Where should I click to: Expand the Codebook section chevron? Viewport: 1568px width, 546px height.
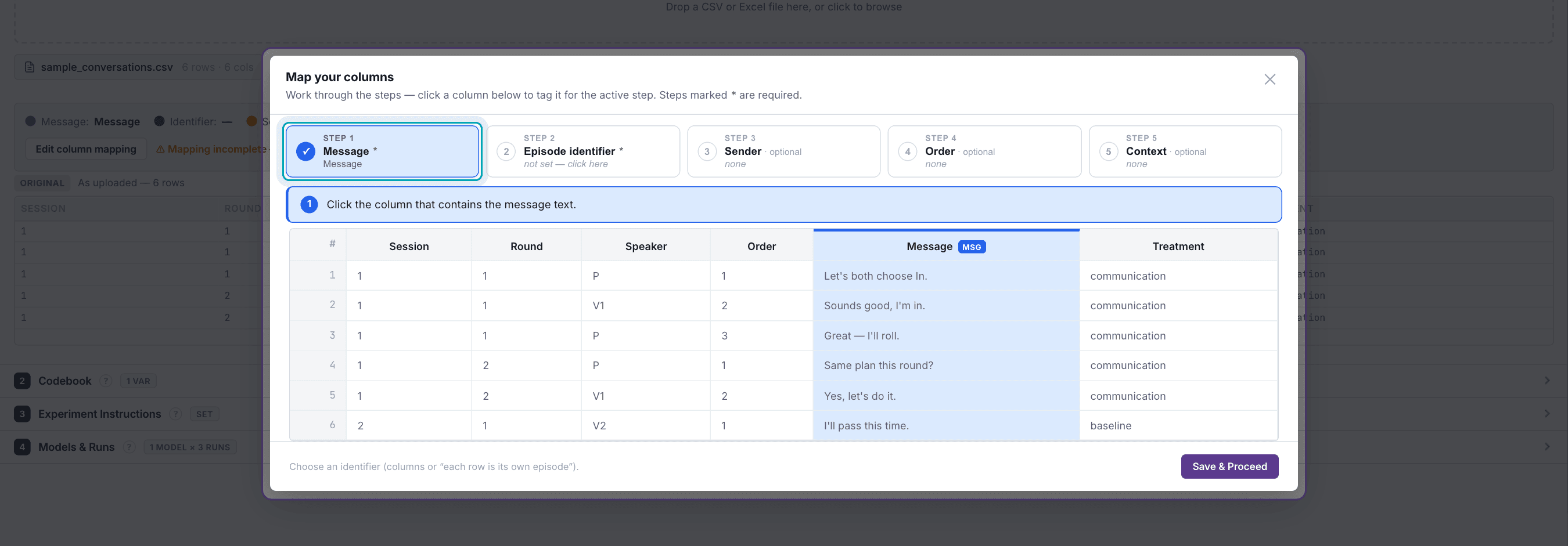pos(1547,381)
